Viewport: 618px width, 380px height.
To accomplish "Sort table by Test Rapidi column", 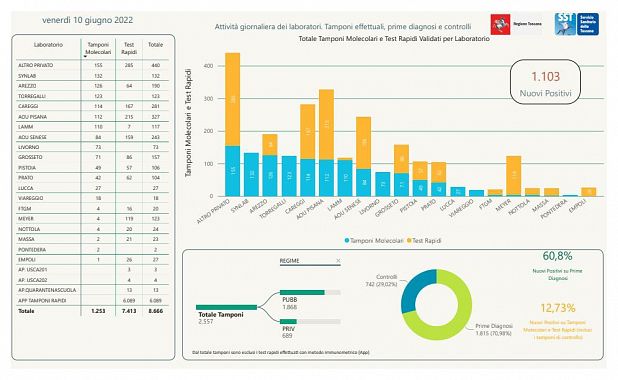I will tap(129, 48).
